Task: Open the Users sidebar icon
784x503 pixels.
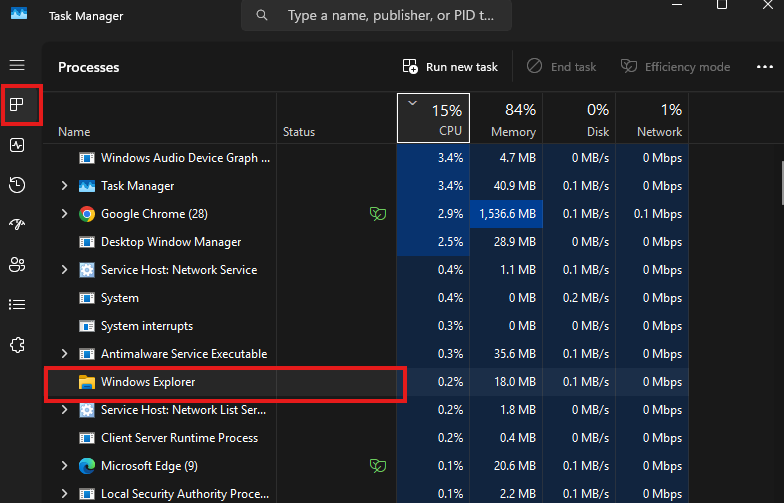Action: point(17,265)
